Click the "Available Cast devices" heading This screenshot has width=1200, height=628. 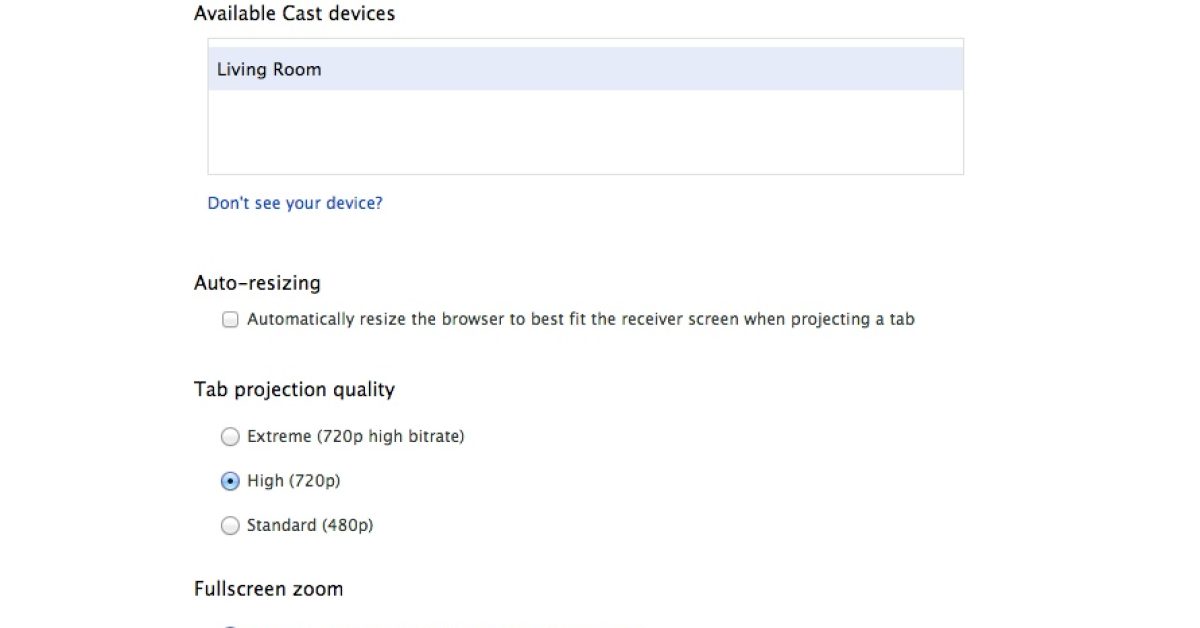(294, 14)
